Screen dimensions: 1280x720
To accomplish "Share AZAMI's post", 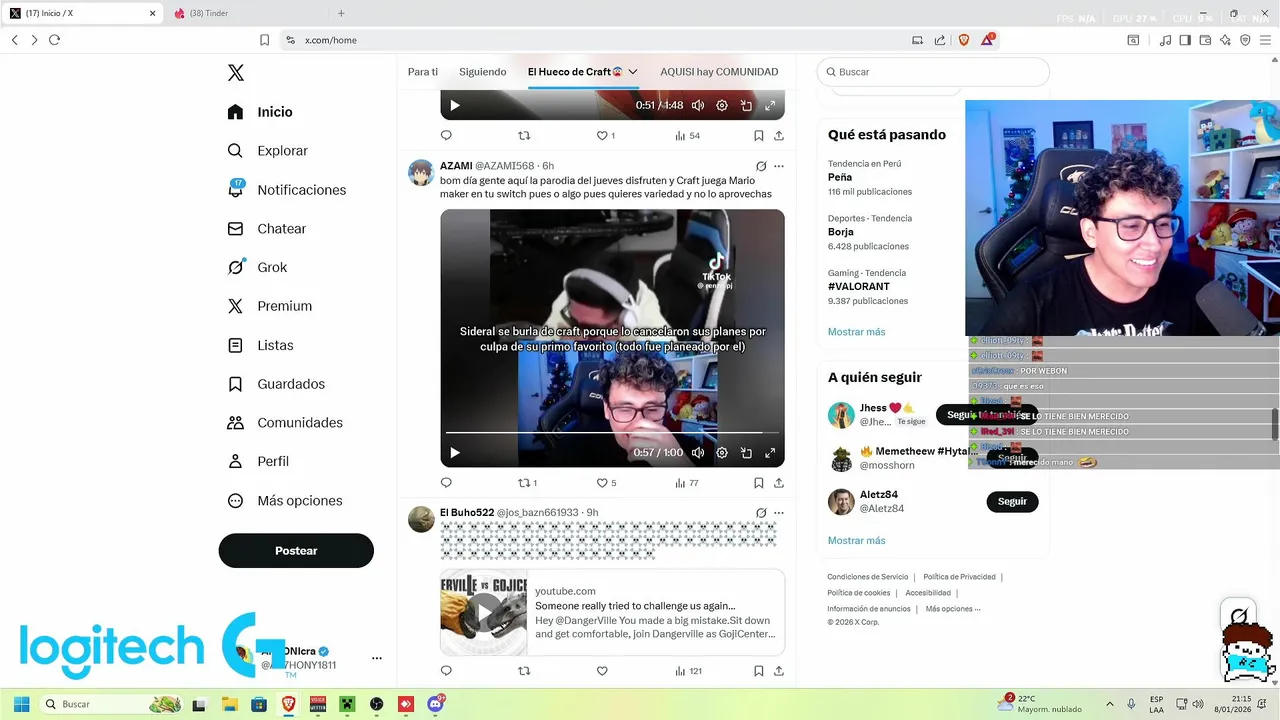I will pos(779,483).
